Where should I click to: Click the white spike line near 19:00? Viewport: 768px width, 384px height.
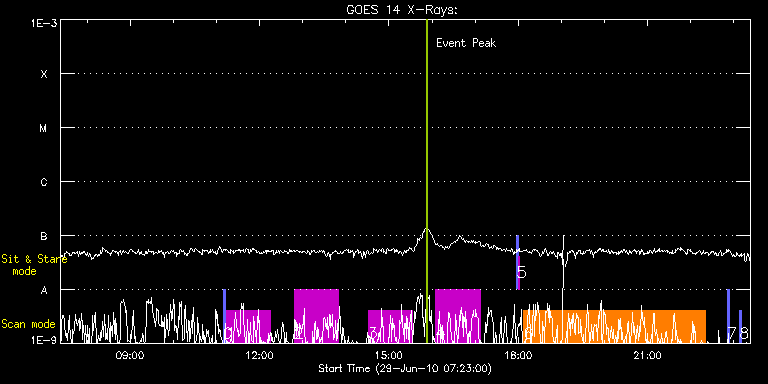(x=563, y=289)
